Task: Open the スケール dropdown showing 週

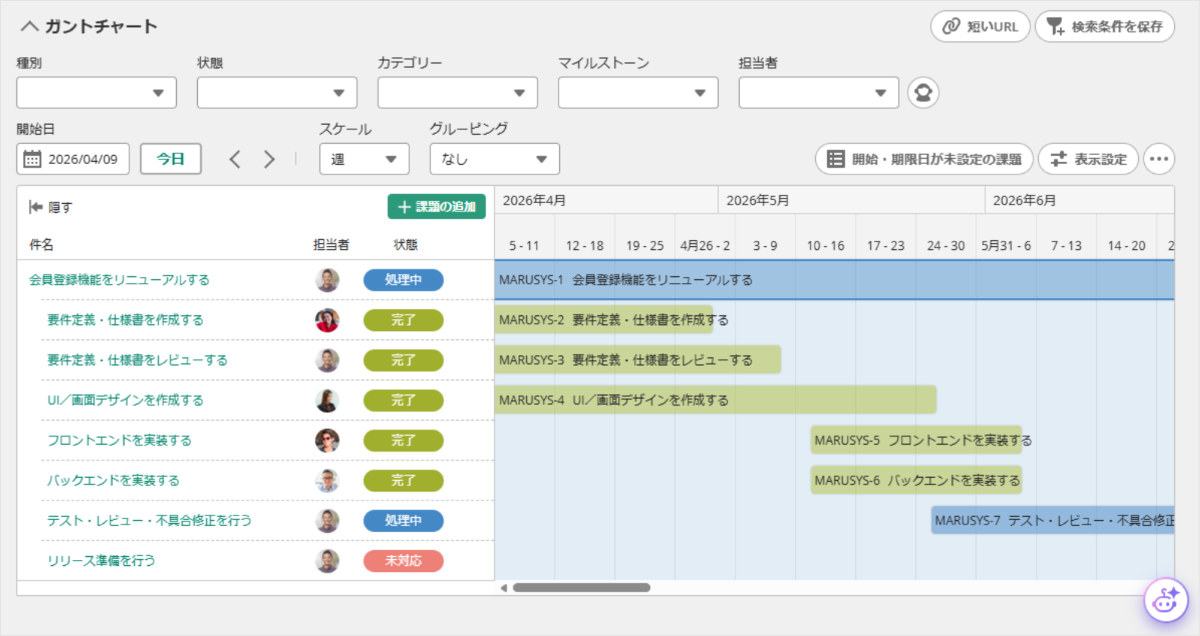Action: pos(365,159)
